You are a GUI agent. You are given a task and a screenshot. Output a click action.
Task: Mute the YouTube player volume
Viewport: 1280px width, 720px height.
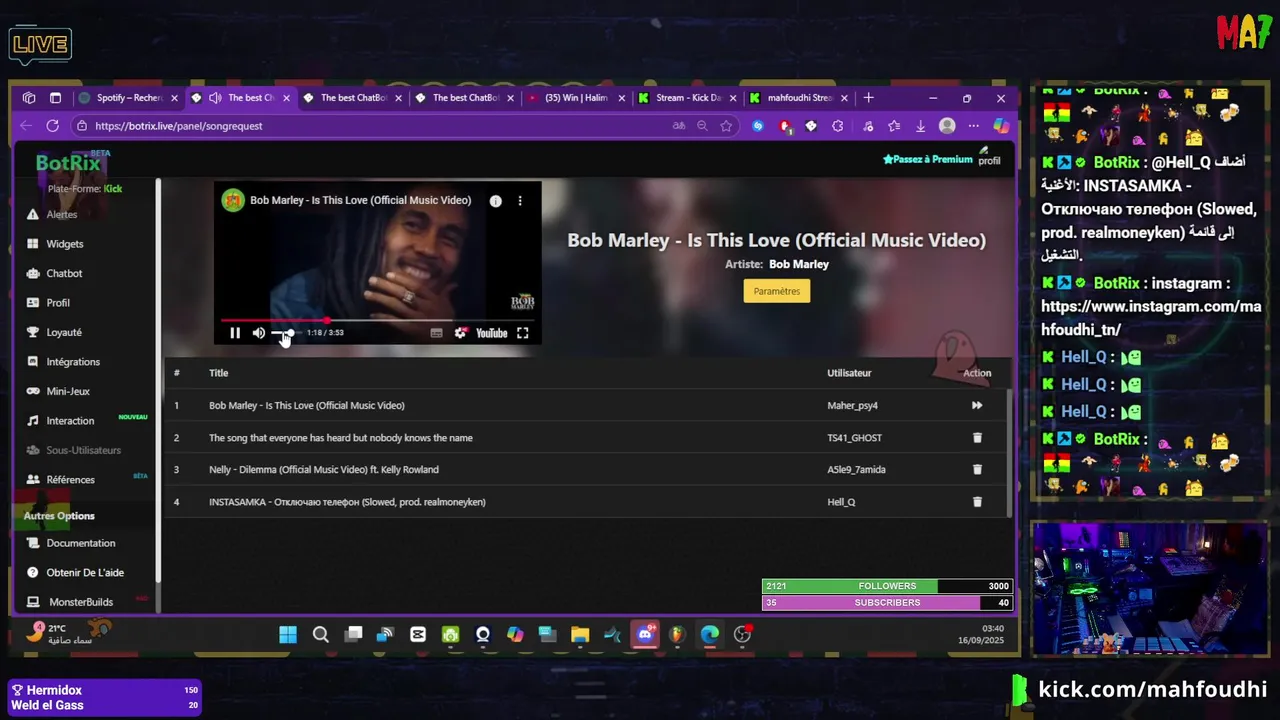pyautogui.click(x=259, y=333)
